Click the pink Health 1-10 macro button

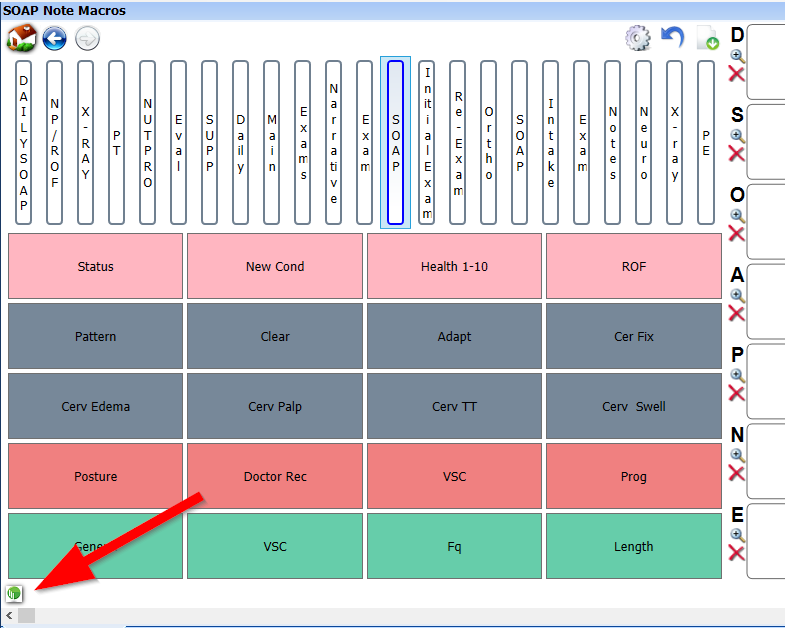(x=454, y=267)
